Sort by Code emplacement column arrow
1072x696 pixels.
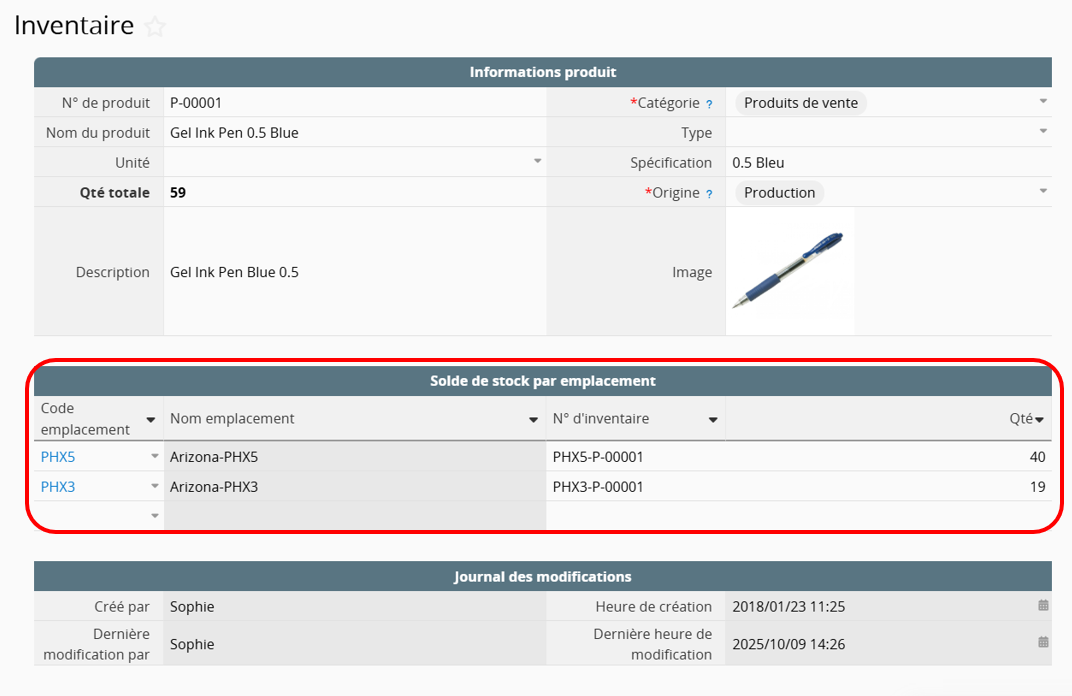[x=151, y=420]
